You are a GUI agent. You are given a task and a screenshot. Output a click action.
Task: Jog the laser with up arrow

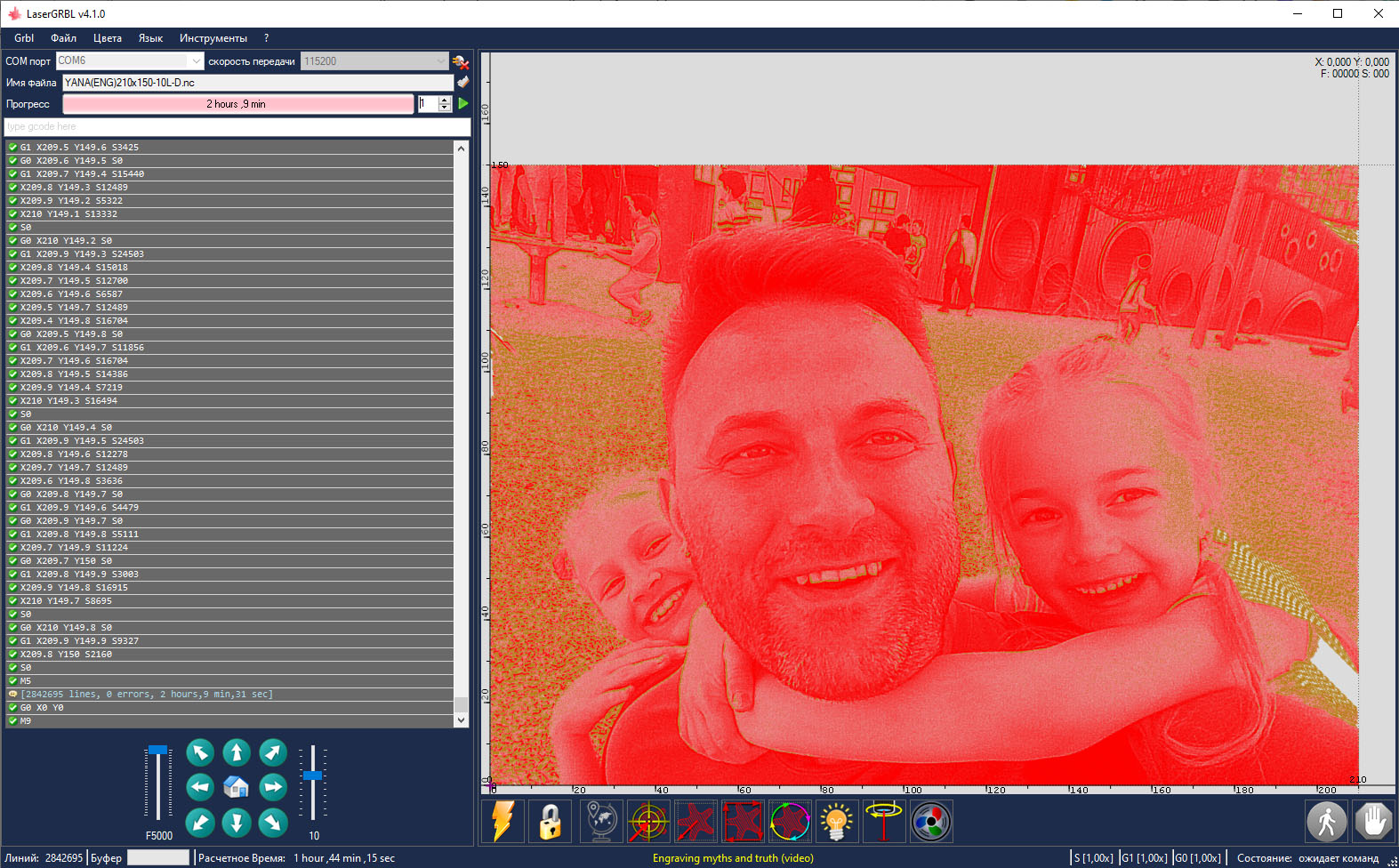tap(236, 752)
